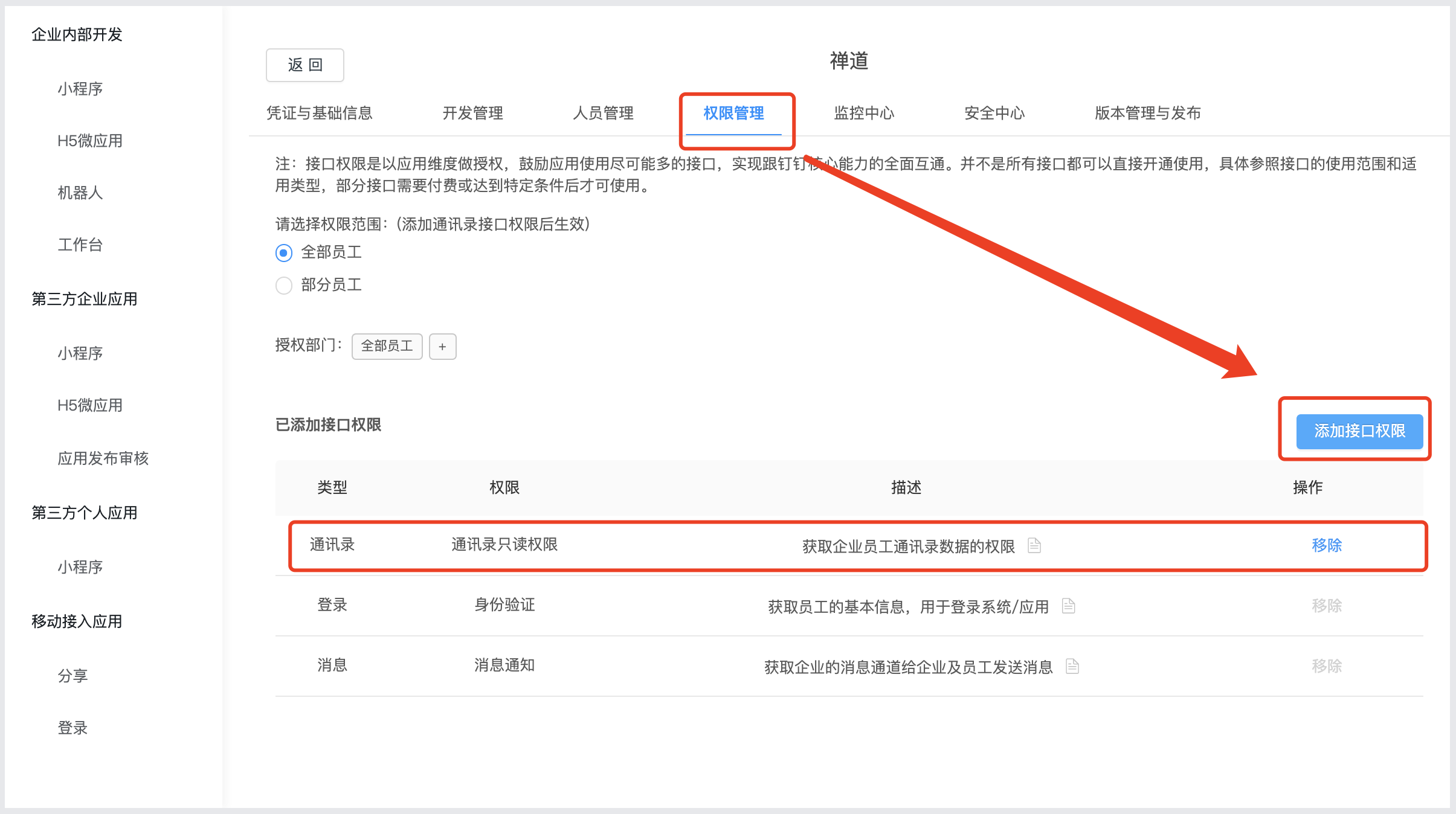Go to the 监控中心 tab
Image resolution: width=1456 pixels, height=814 pixels.
864,113
